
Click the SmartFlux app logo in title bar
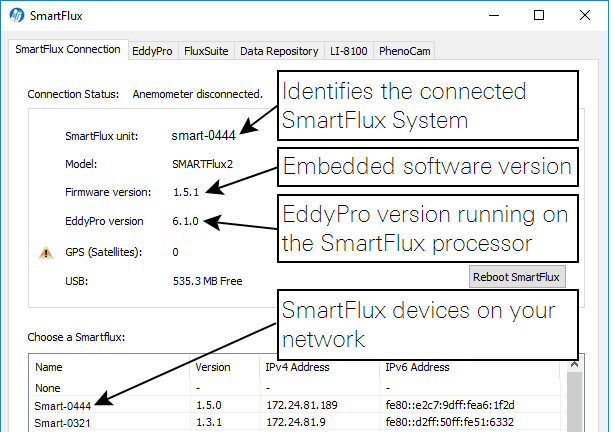pyautogui.click(x=17, y=16)
